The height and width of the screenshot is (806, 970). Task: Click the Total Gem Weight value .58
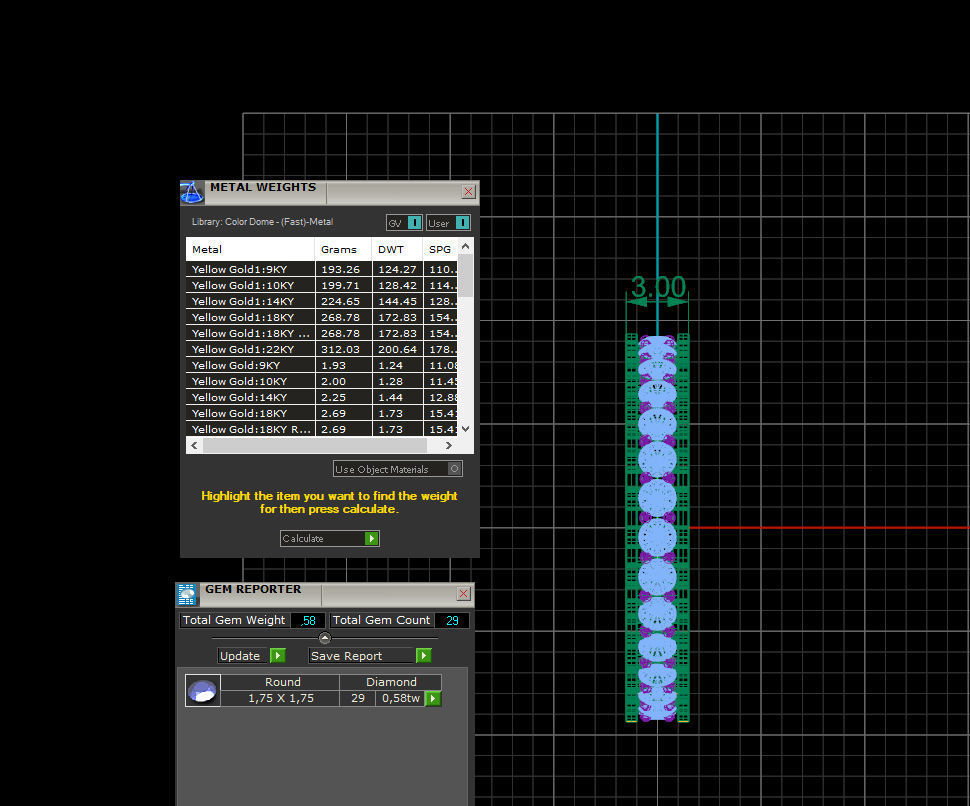(308, 620)
